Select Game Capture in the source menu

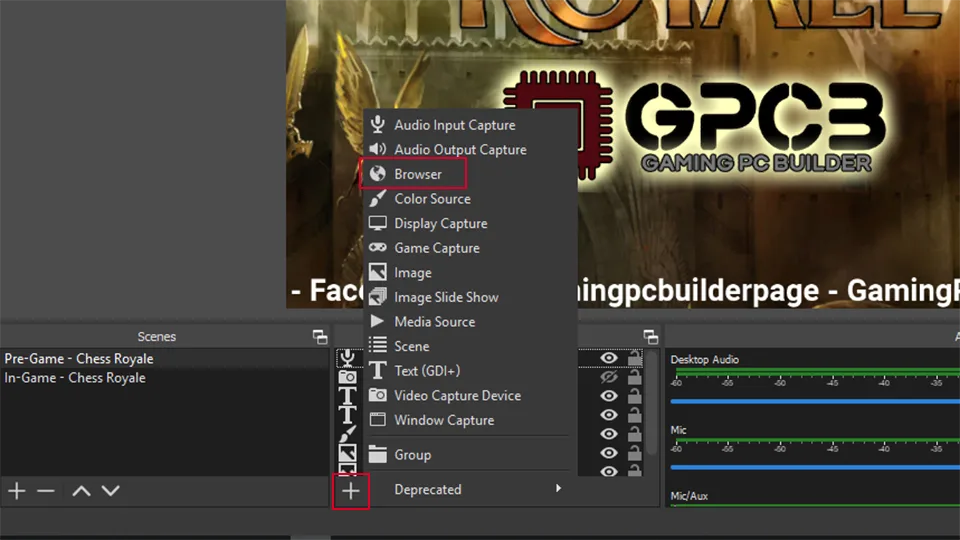pyautogui.click(x=470, y=248)
